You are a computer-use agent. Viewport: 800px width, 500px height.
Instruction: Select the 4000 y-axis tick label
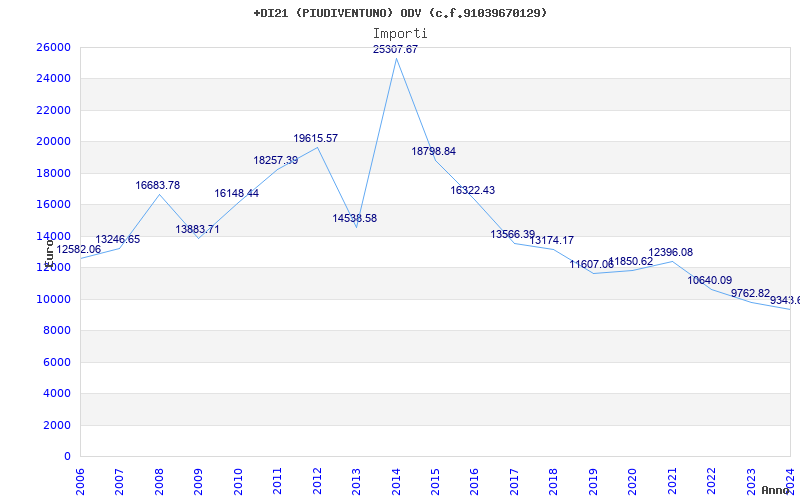tap(57, 393)
